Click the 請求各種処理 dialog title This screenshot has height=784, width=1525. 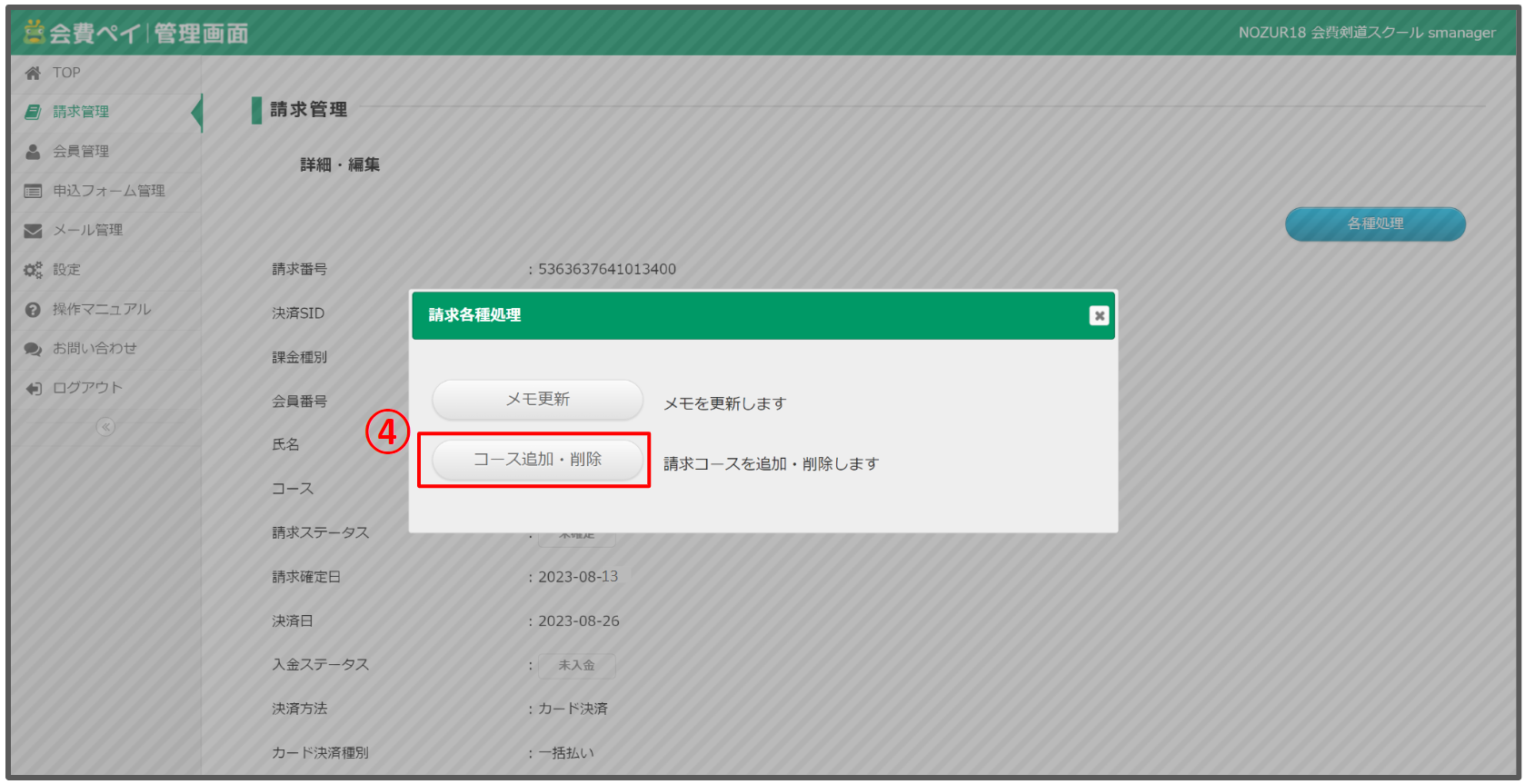[x=474, y=315]
